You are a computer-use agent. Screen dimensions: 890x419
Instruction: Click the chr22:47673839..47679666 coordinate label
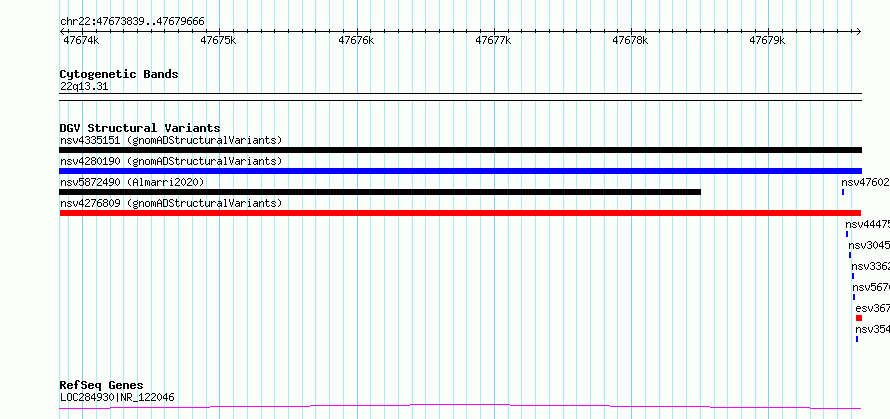132,22
